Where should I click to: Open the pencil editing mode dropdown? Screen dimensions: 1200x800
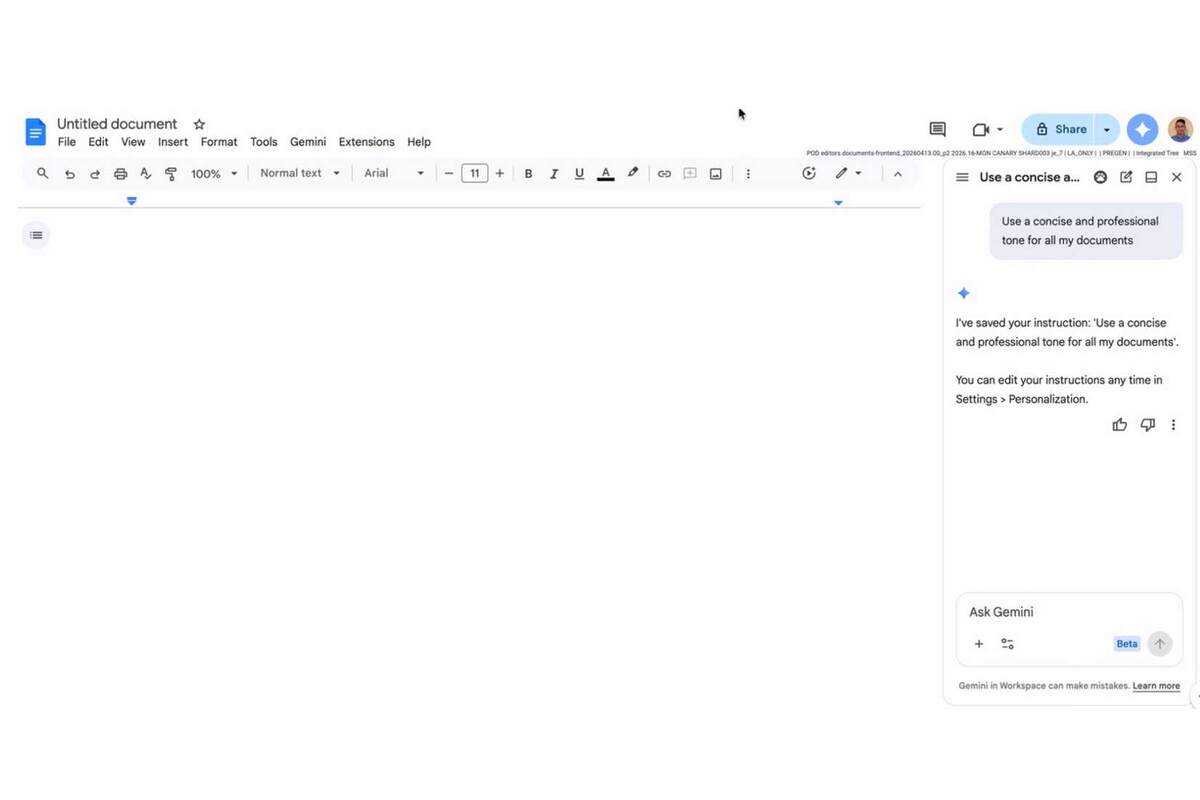pyautogui.click(x=848, y=173)
